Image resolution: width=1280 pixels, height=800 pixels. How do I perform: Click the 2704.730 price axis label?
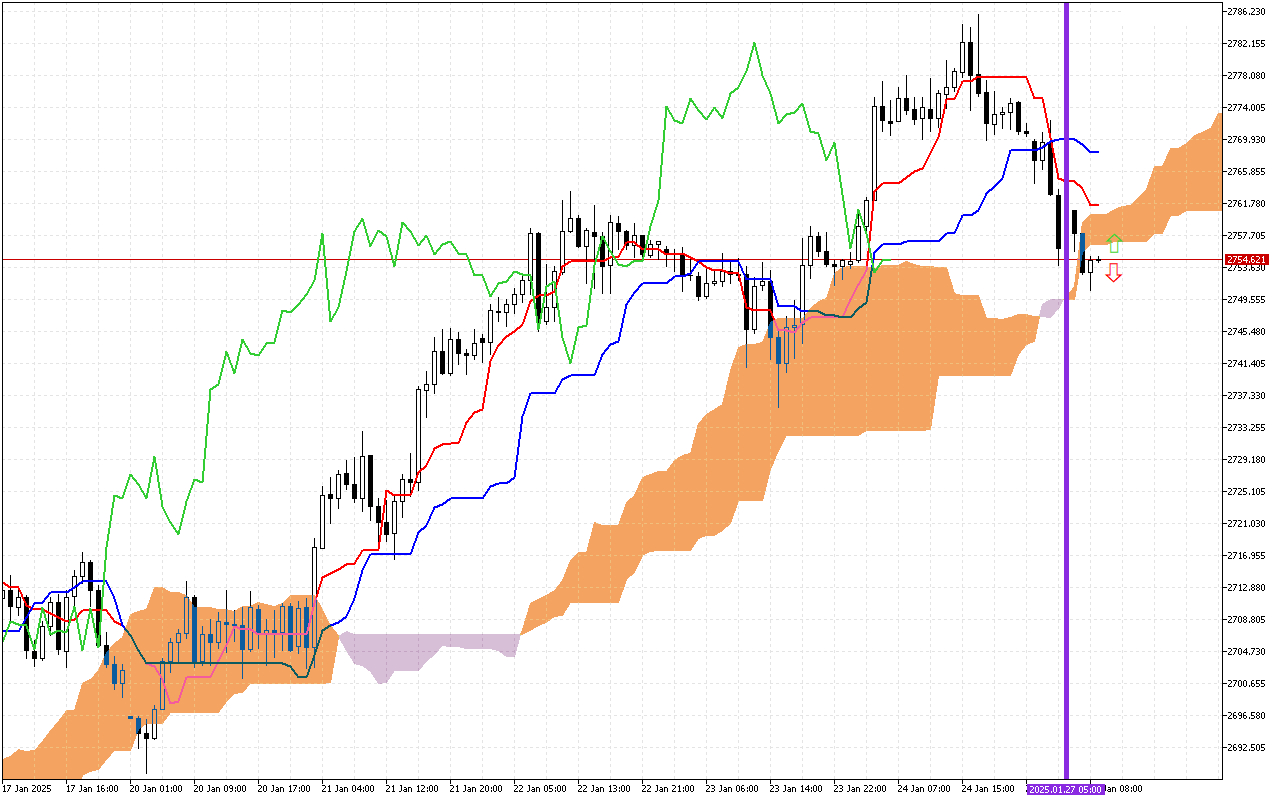coord(1245,652)
